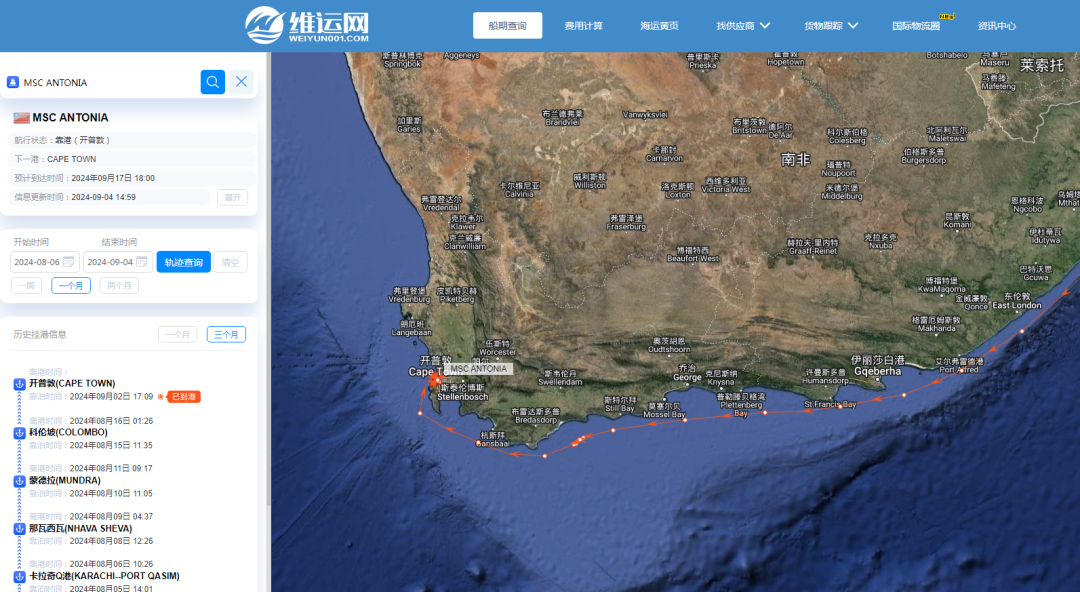
Task: Select the 一周 time range option
Action: (x=27, y=286)
